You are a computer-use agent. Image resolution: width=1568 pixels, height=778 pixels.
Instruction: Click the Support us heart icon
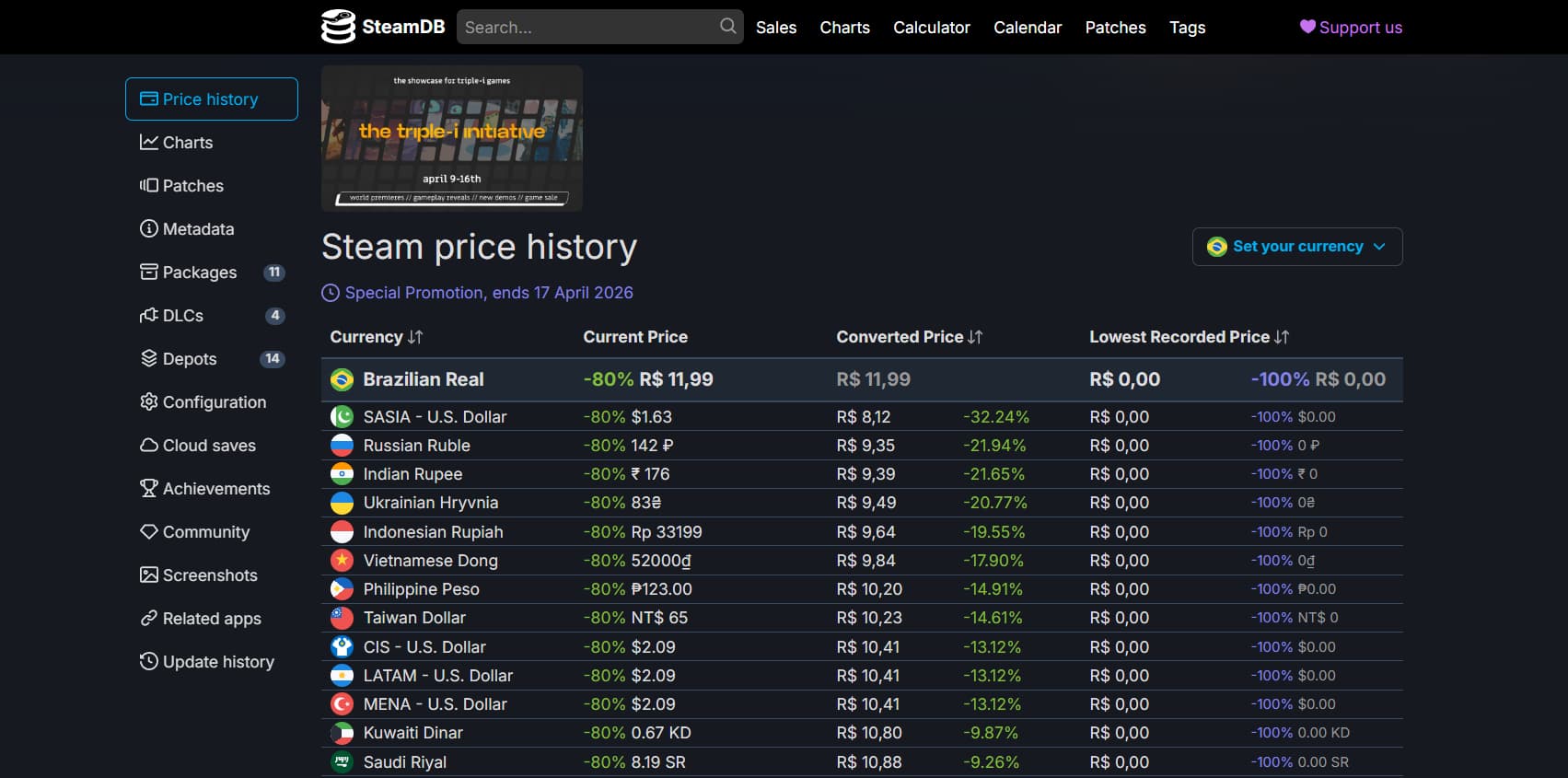(1307, 27)
